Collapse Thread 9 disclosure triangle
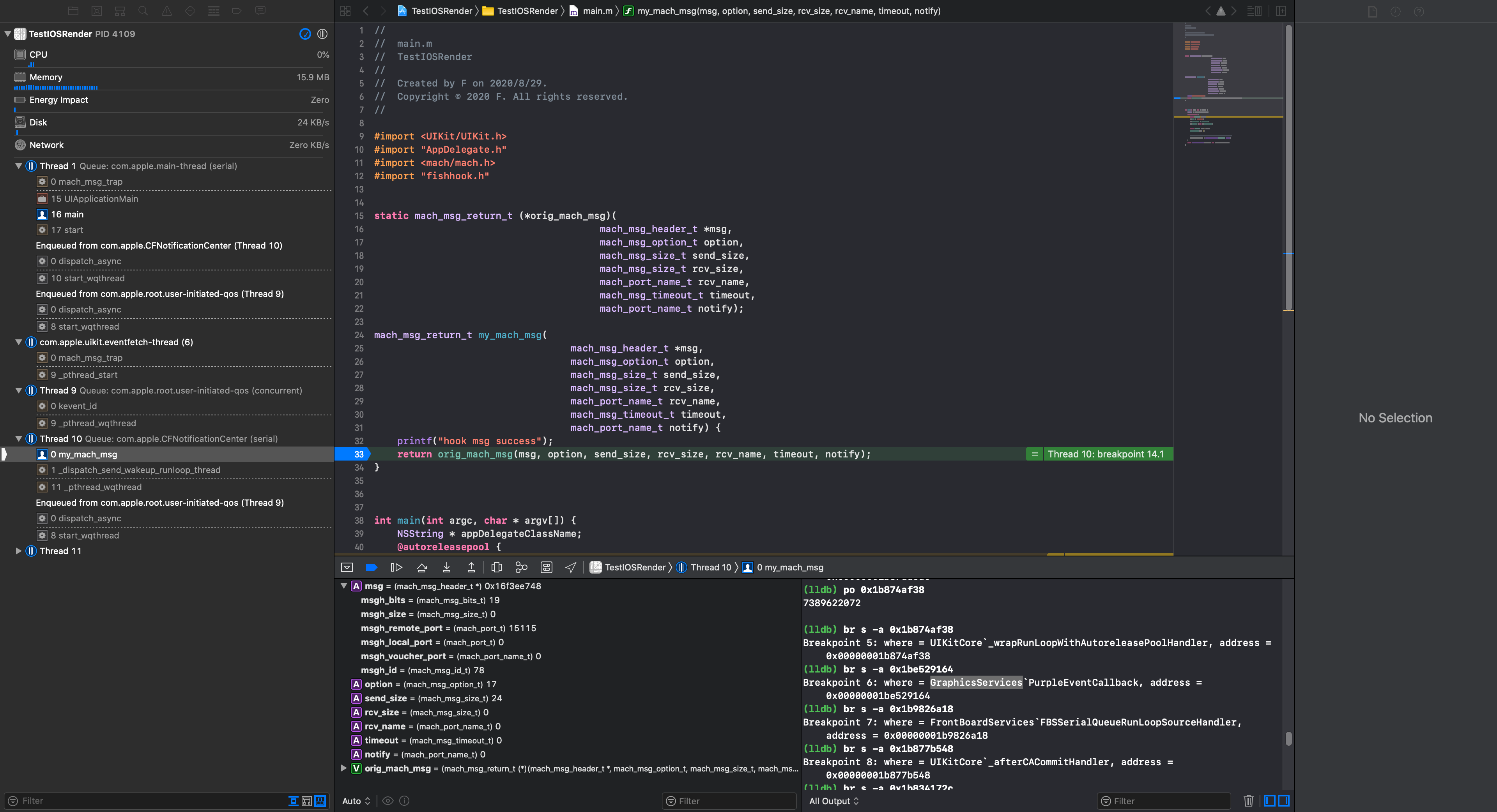The height and width of the screenshot is (812, 1497). click(19, 390)
